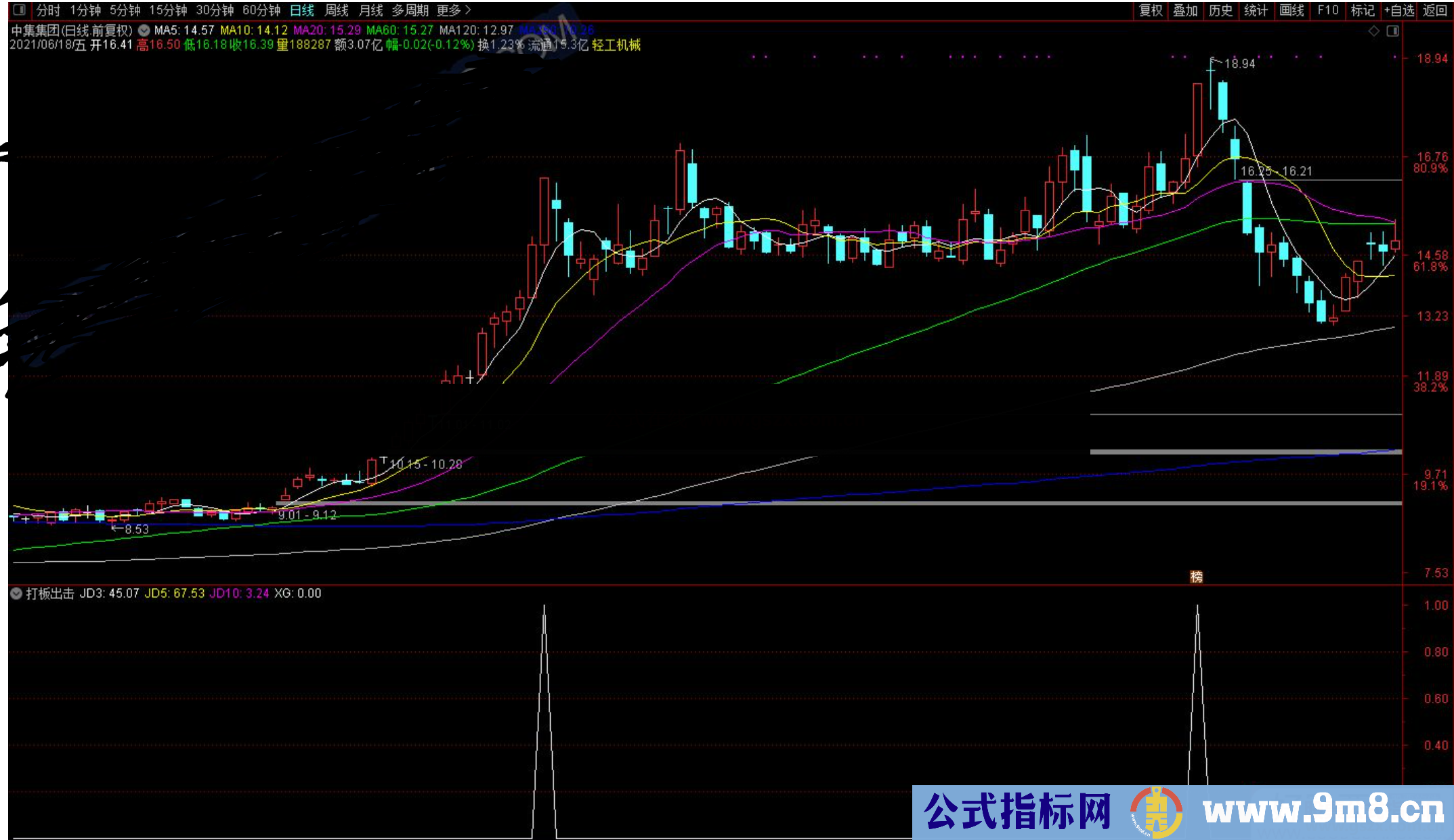Image resolution: width=1454 pixels, height=840 pixels.
Task: Click the orange 榜 marker icon
Action: [x=1197, y=577]
